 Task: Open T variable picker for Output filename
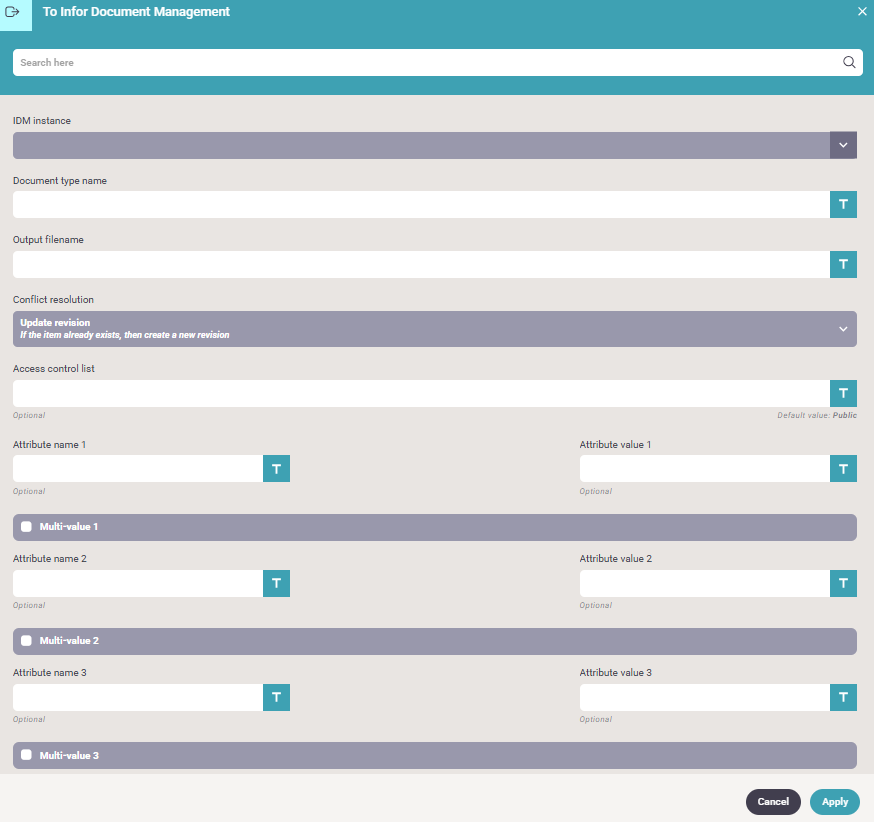pyautogui.click(x=843, y=264)
